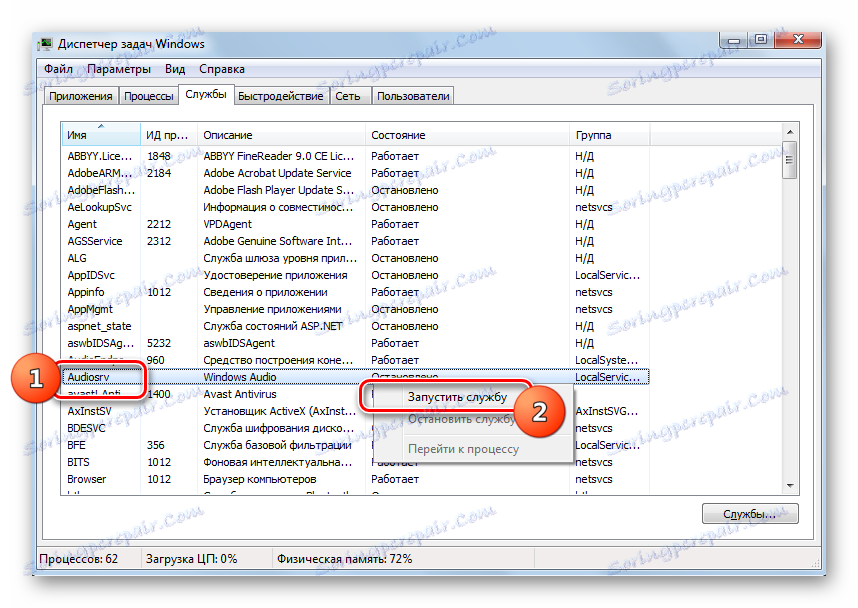Click Браузер компьютеров description cell
The image size is (858, 608).
coord(259,479)
